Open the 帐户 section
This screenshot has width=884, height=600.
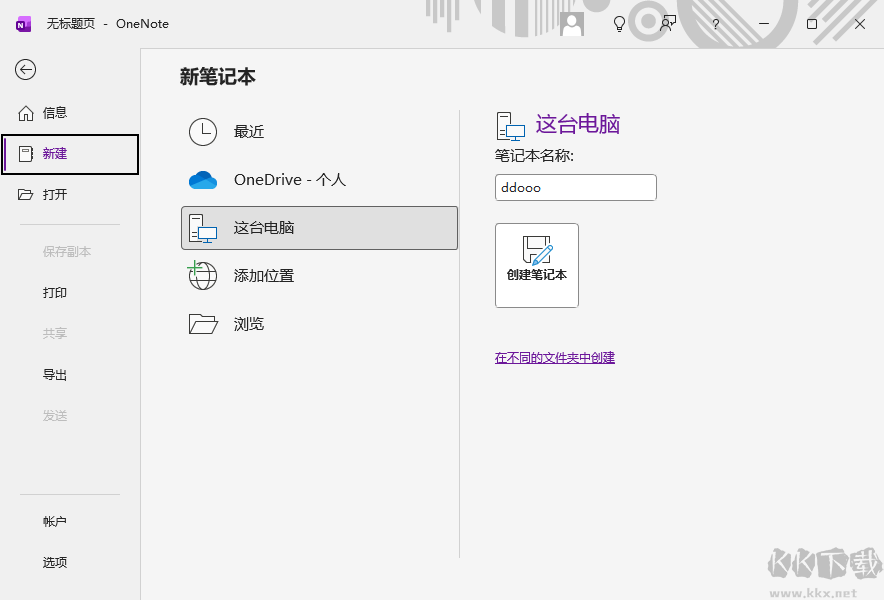[x=55, y=521]
